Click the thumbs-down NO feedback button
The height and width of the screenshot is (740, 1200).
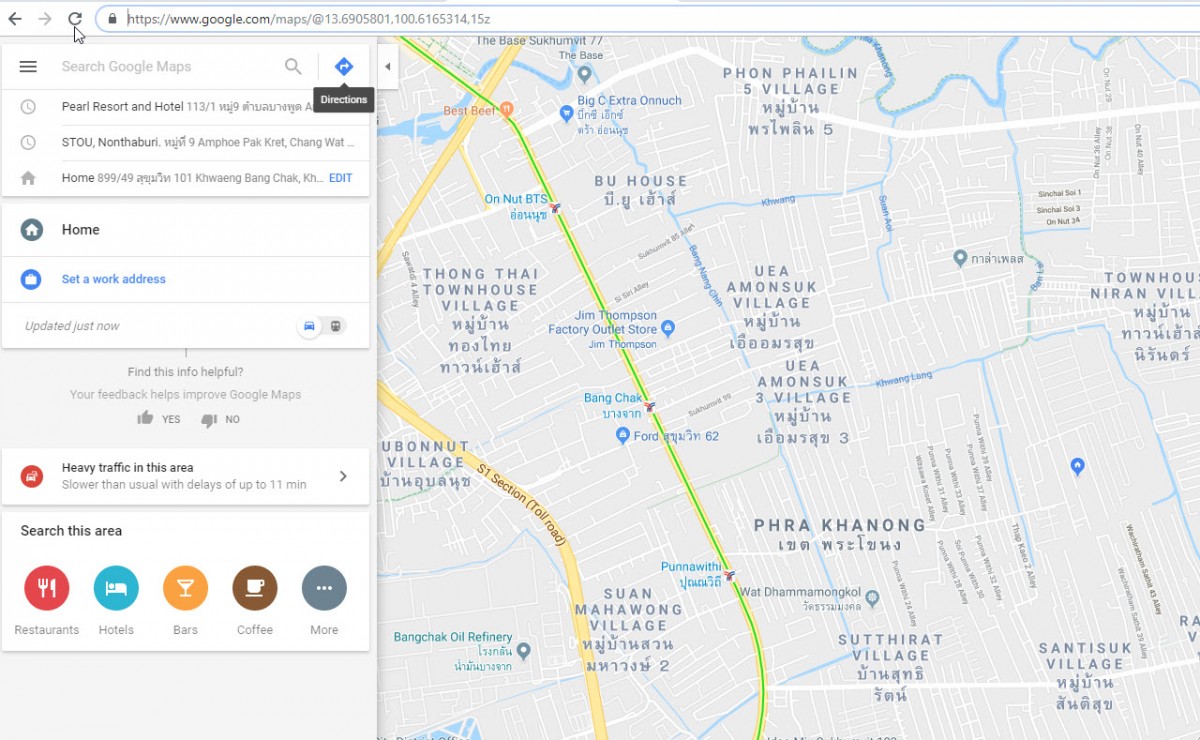(220, 419)
